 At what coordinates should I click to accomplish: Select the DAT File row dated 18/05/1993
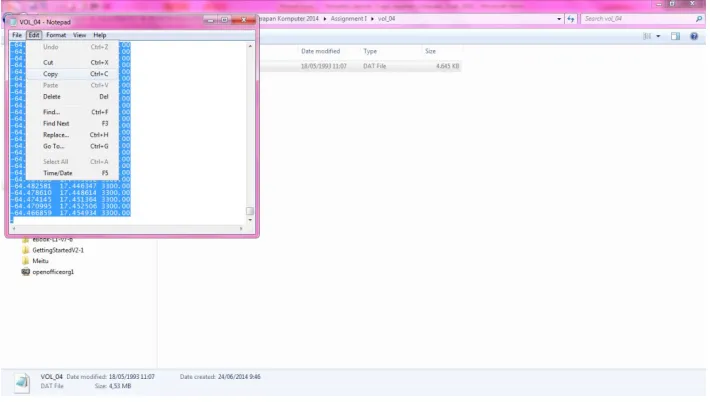click(360, 66)
